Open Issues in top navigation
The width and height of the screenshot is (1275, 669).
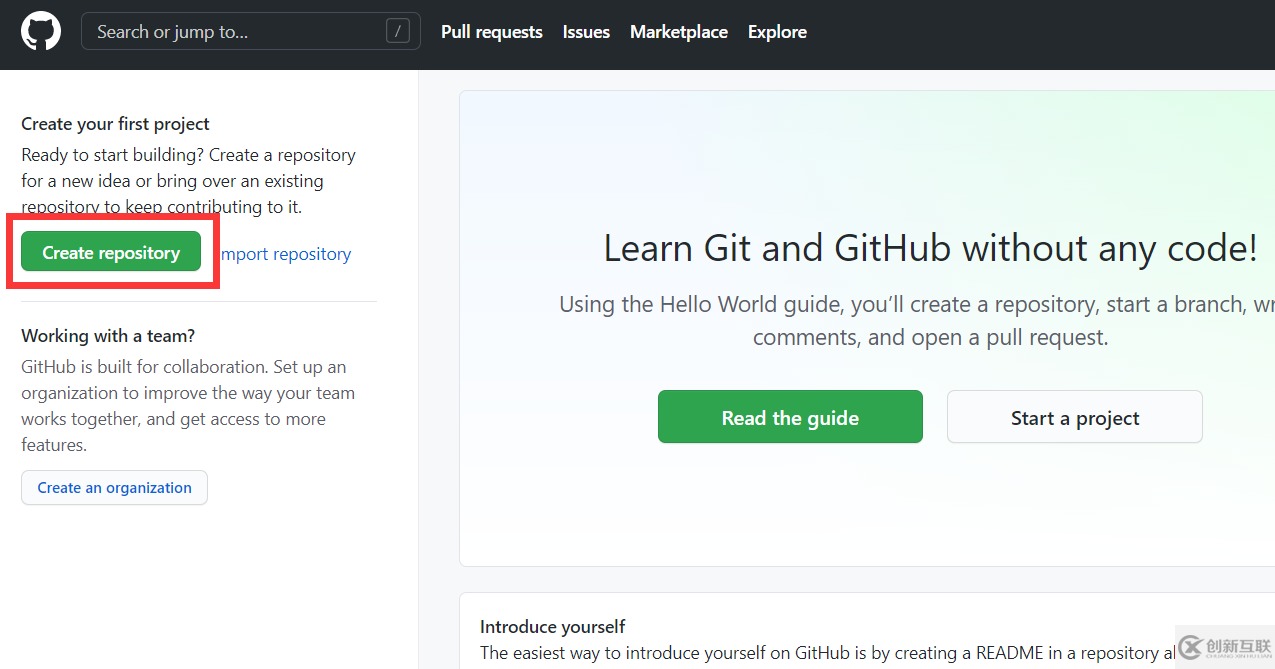586,32
